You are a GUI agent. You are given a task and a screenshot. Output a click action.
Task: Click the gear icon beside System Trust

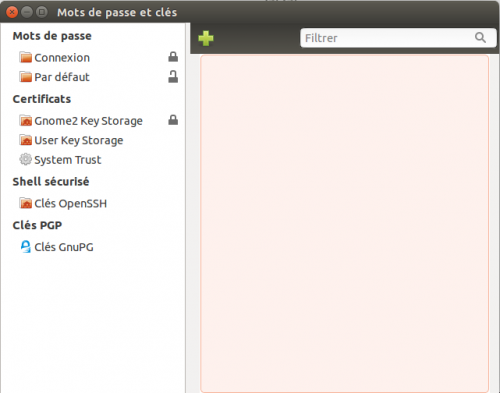(26, 159)
